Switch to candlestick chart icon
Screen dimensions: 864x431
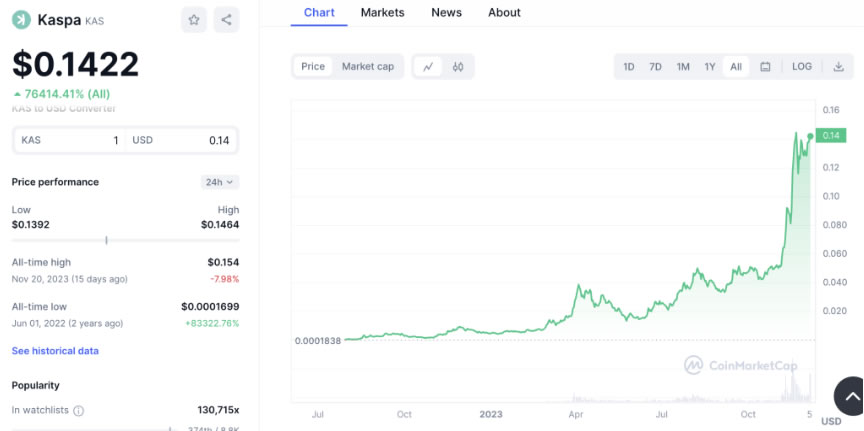458,67
